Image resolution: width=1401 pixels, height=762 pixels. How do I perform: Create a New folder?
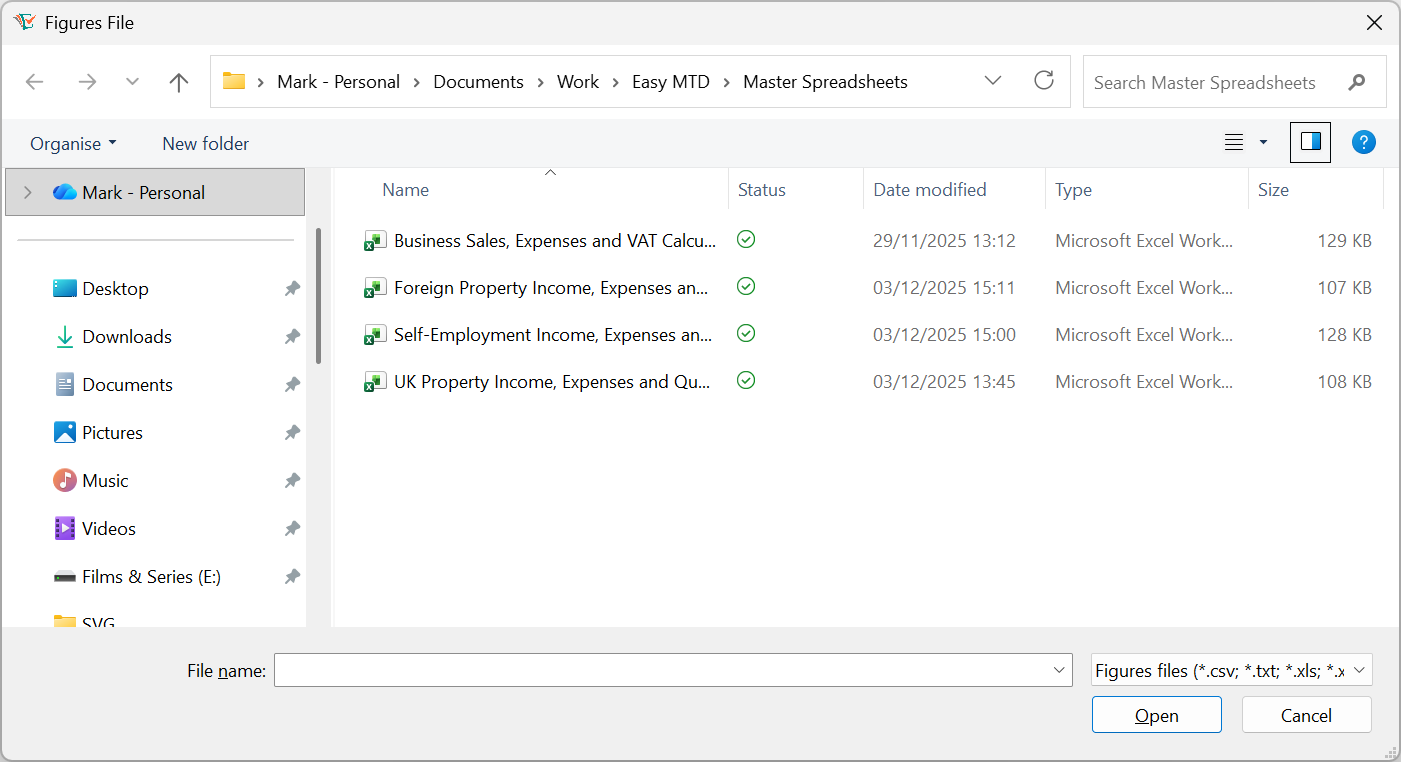coord(204,143)
